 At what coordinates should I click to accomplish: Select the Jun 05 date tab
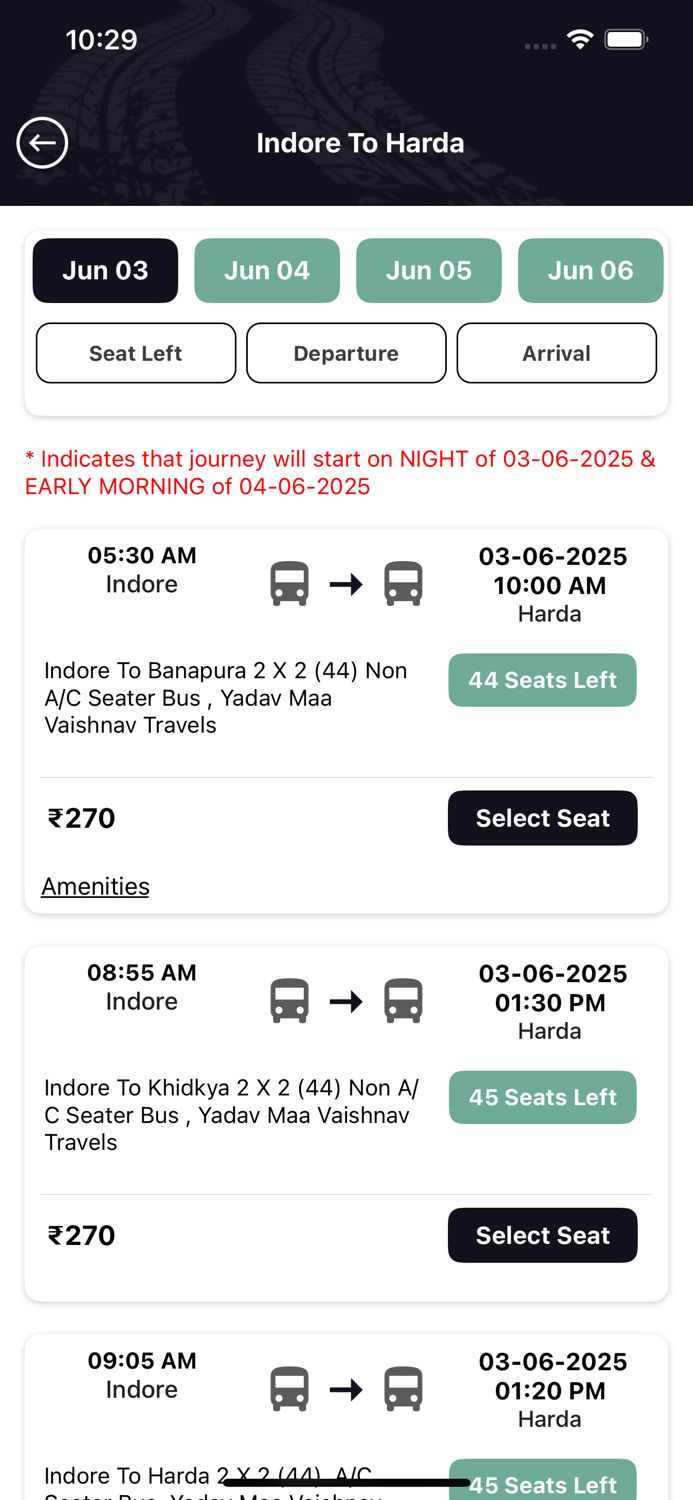429,270
